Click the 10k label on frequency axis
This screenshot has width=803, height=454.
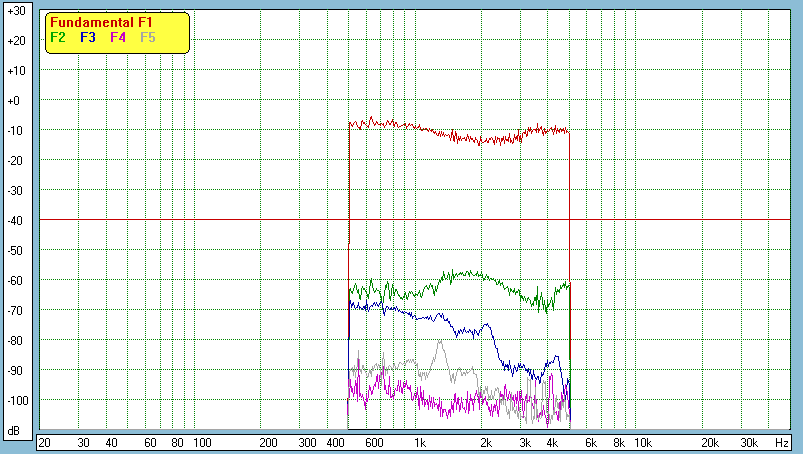pyautogui.click(x=646, y=442)
